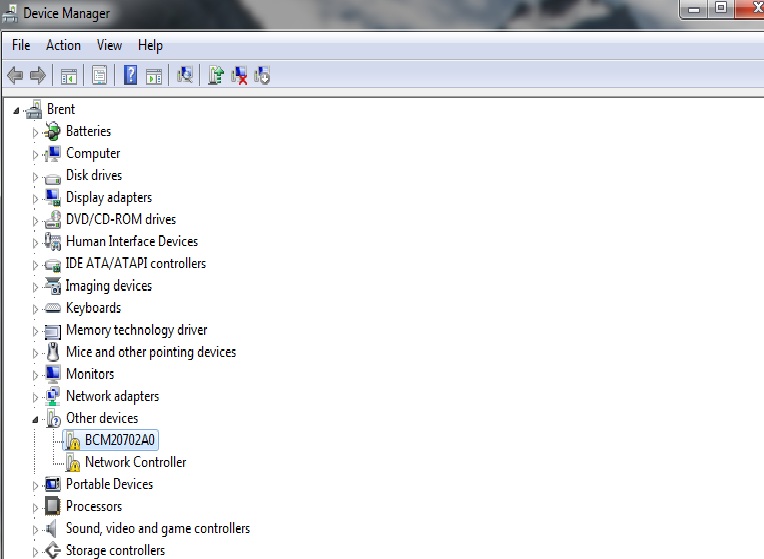This screenshot has height=559, width=764.
Task: Expand the Computer node
Action: point(35,154)
